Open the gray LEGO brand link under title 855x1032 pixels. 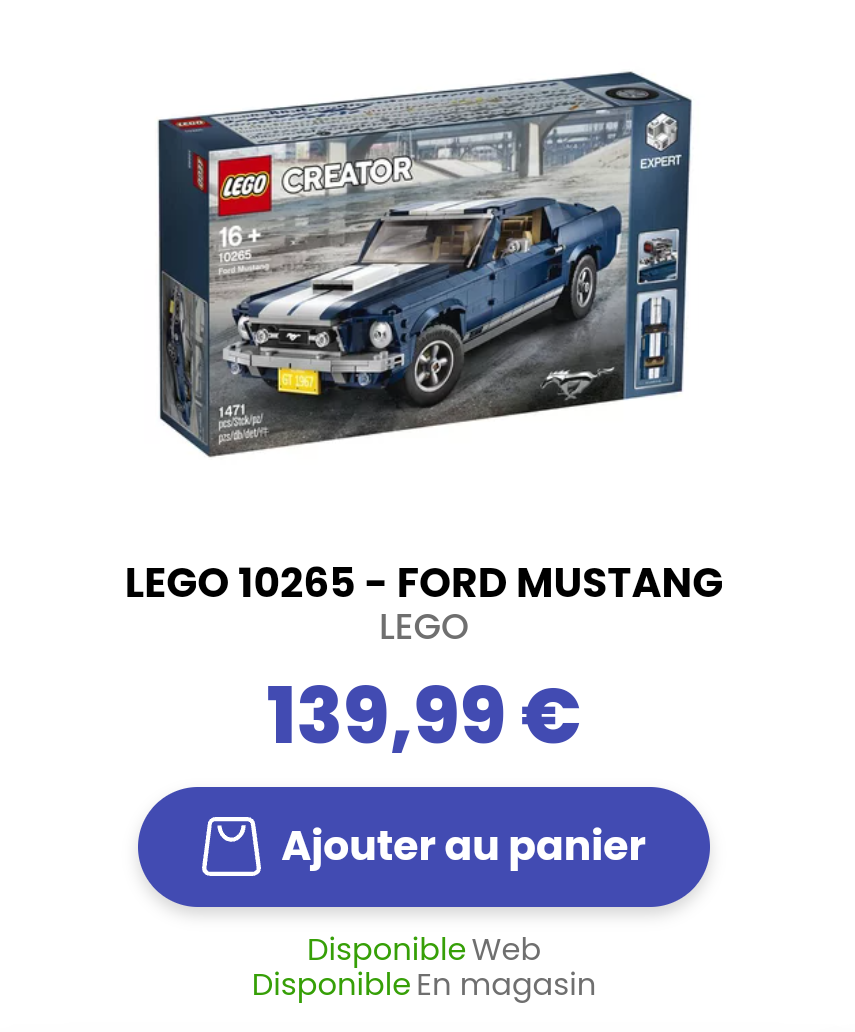click(x=424, y=627)
